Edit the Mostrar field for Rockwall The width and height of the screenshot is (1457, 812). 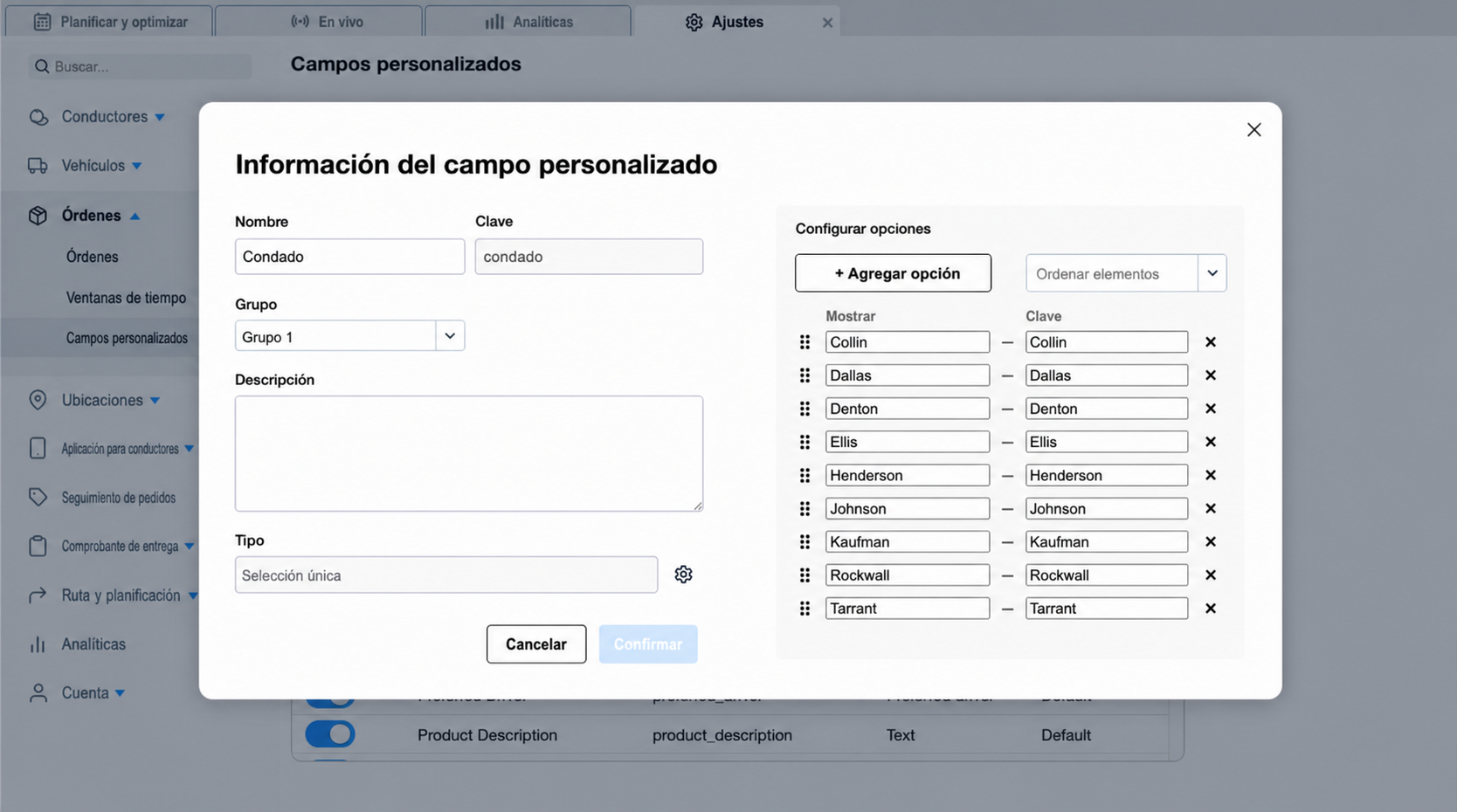pos(908,575)
